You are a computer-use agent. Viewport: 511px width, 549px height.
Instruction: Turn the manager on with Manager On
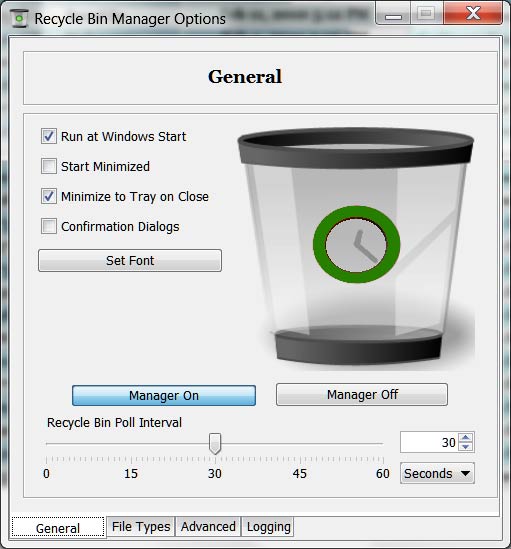click(x=164, y=396)
